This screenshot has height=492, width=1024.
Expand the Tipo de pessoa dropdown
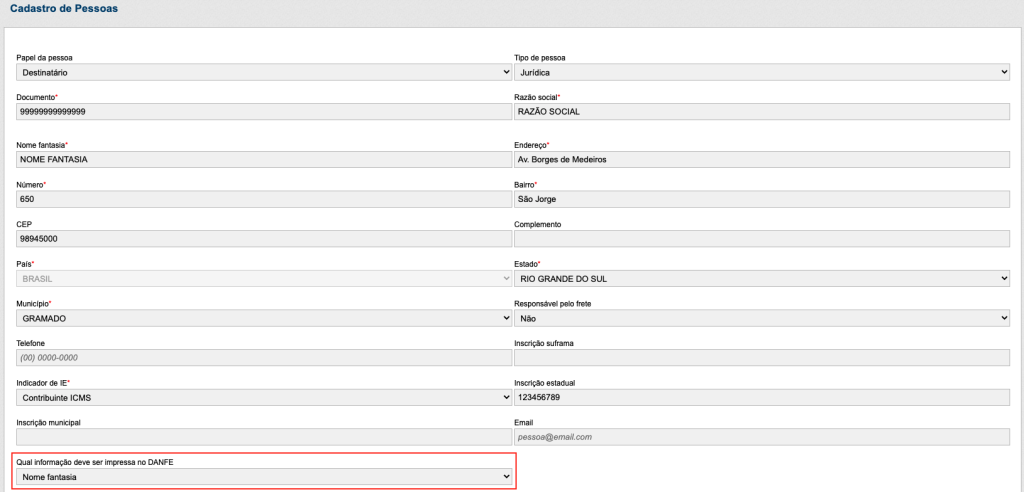(761, 72)
